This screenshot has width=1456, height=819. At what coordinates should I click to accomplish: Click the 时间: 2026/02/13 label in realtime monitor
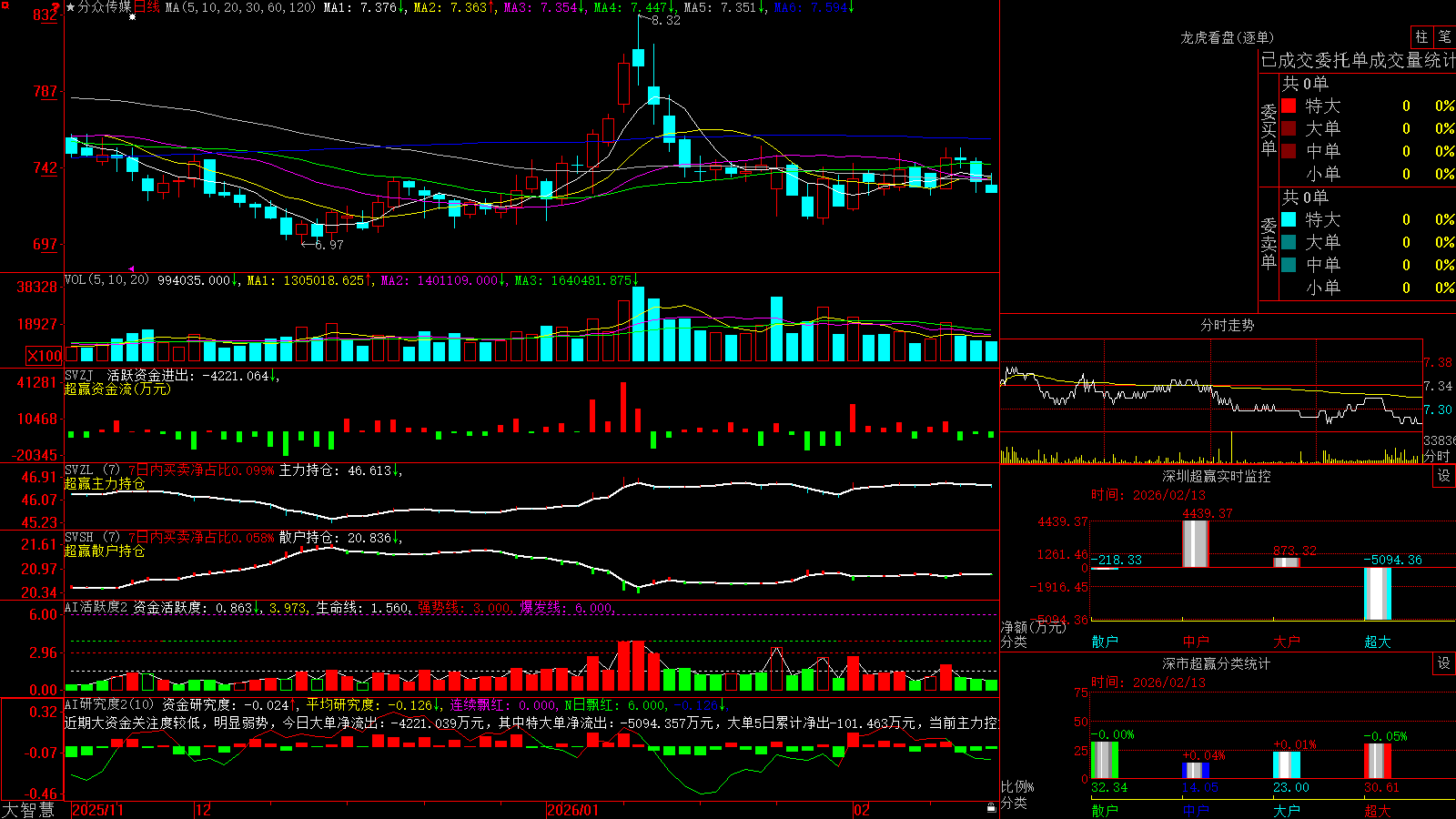[1148, 495]
